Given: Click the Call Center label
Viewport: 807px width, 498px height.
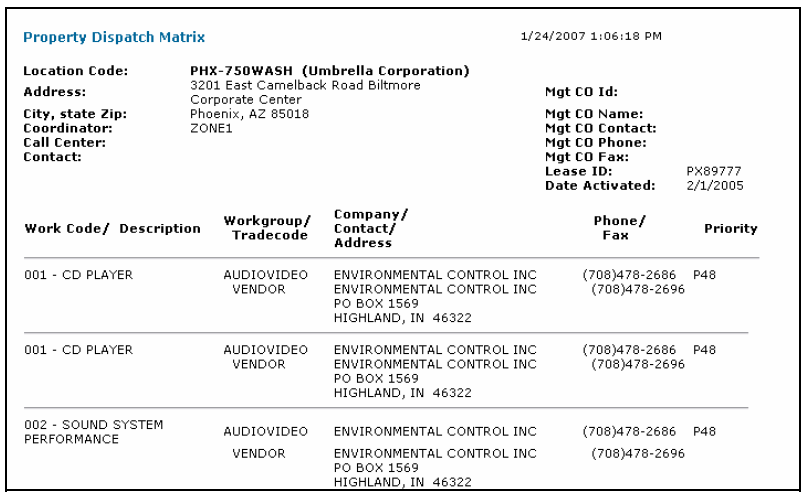Looking at the screenshot, I should click(x=64, y=142).
